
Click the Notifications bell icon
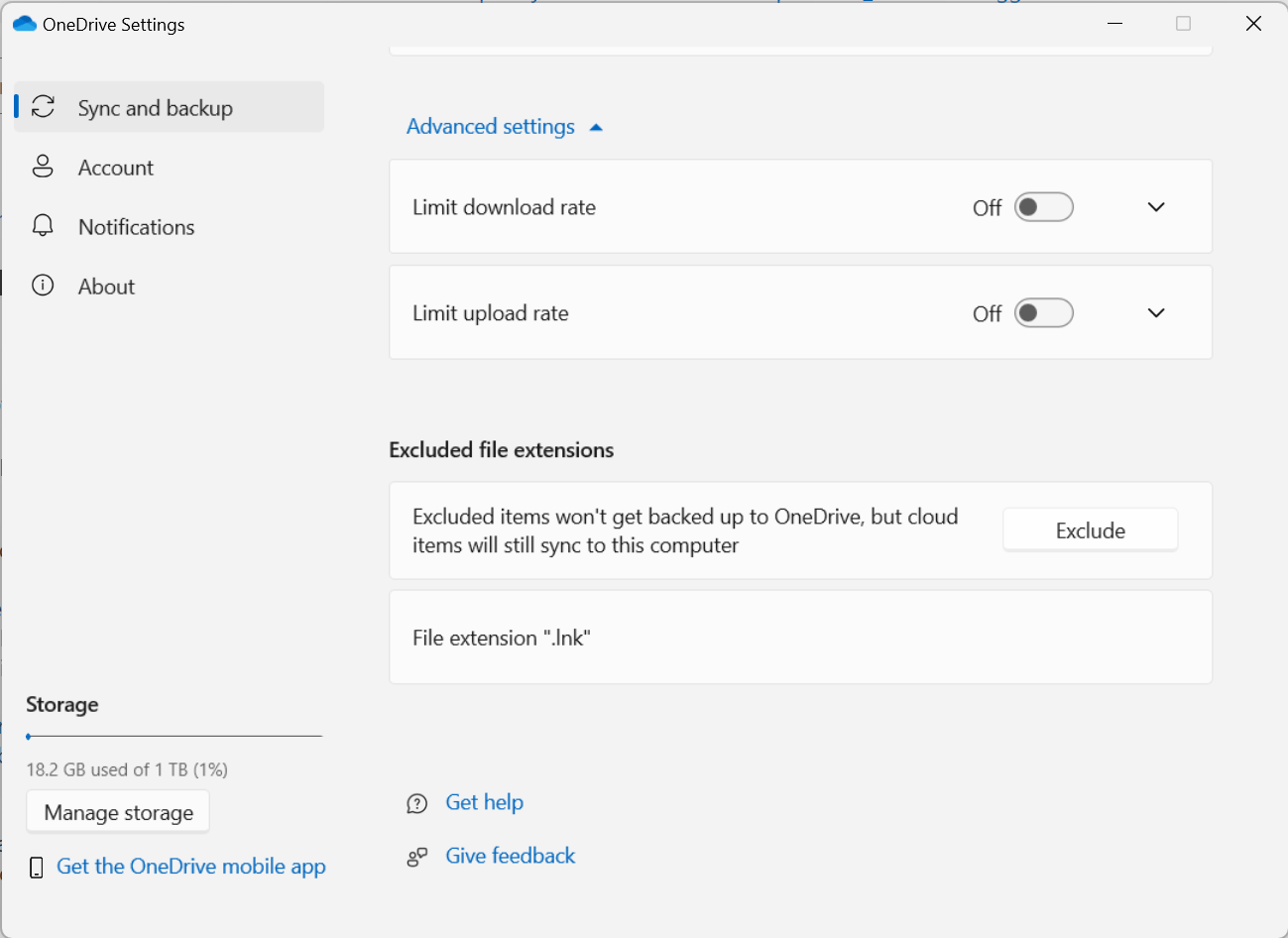point(43,226)
